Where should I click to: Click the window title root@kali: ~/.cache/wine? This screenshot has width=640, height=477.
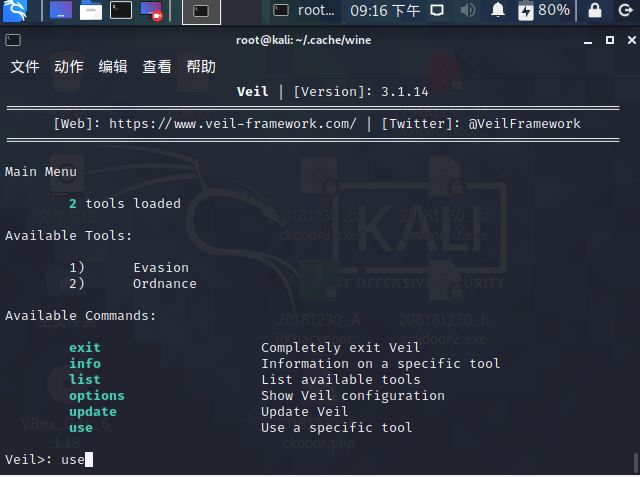[x=304, y=40]
